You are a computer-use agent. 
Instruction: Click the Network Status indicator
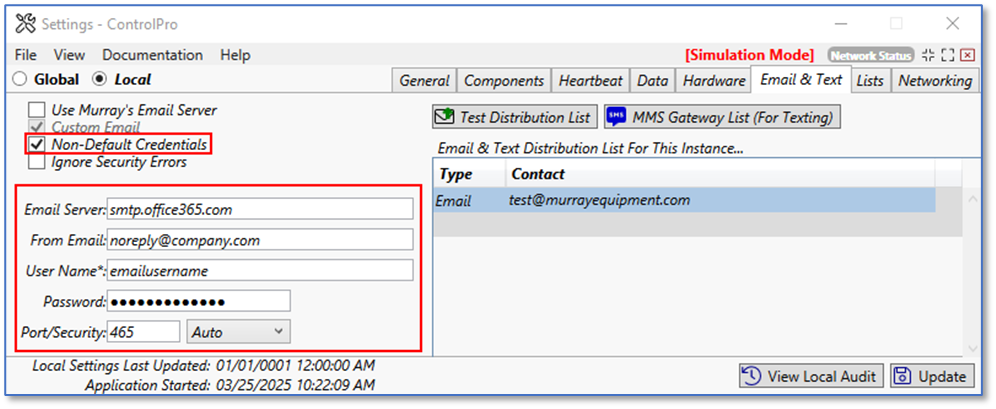870,55
